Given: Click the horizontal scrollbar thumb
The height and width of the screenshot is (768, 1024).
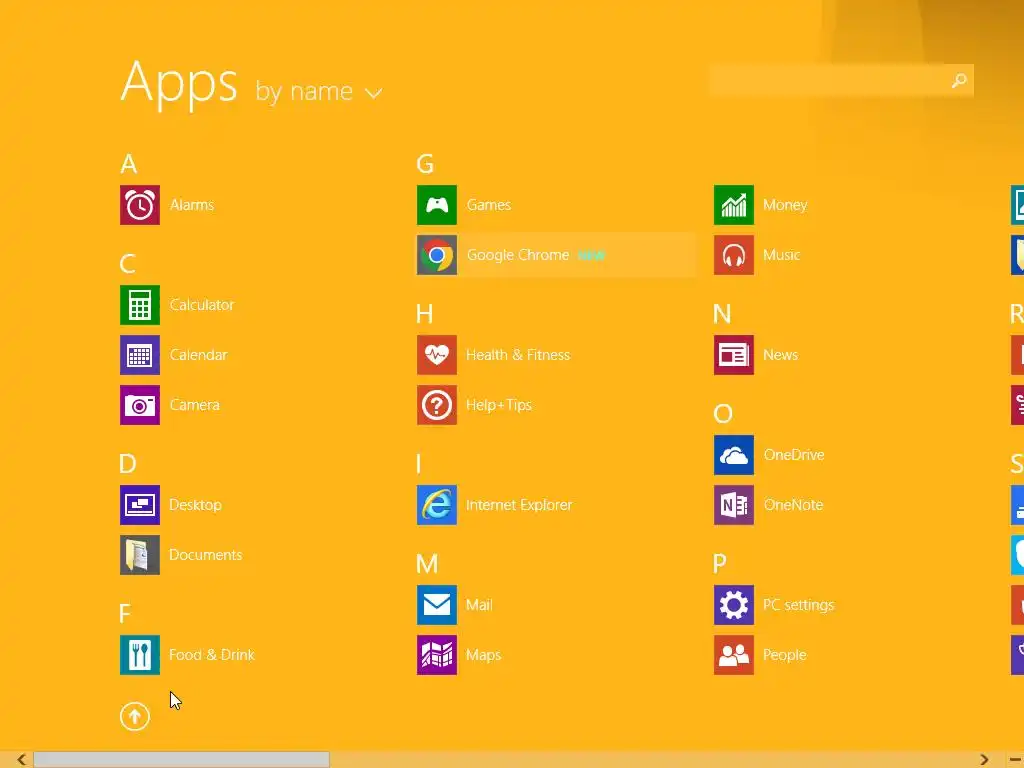Looking at the screenshot, I should tap(182, 760).
